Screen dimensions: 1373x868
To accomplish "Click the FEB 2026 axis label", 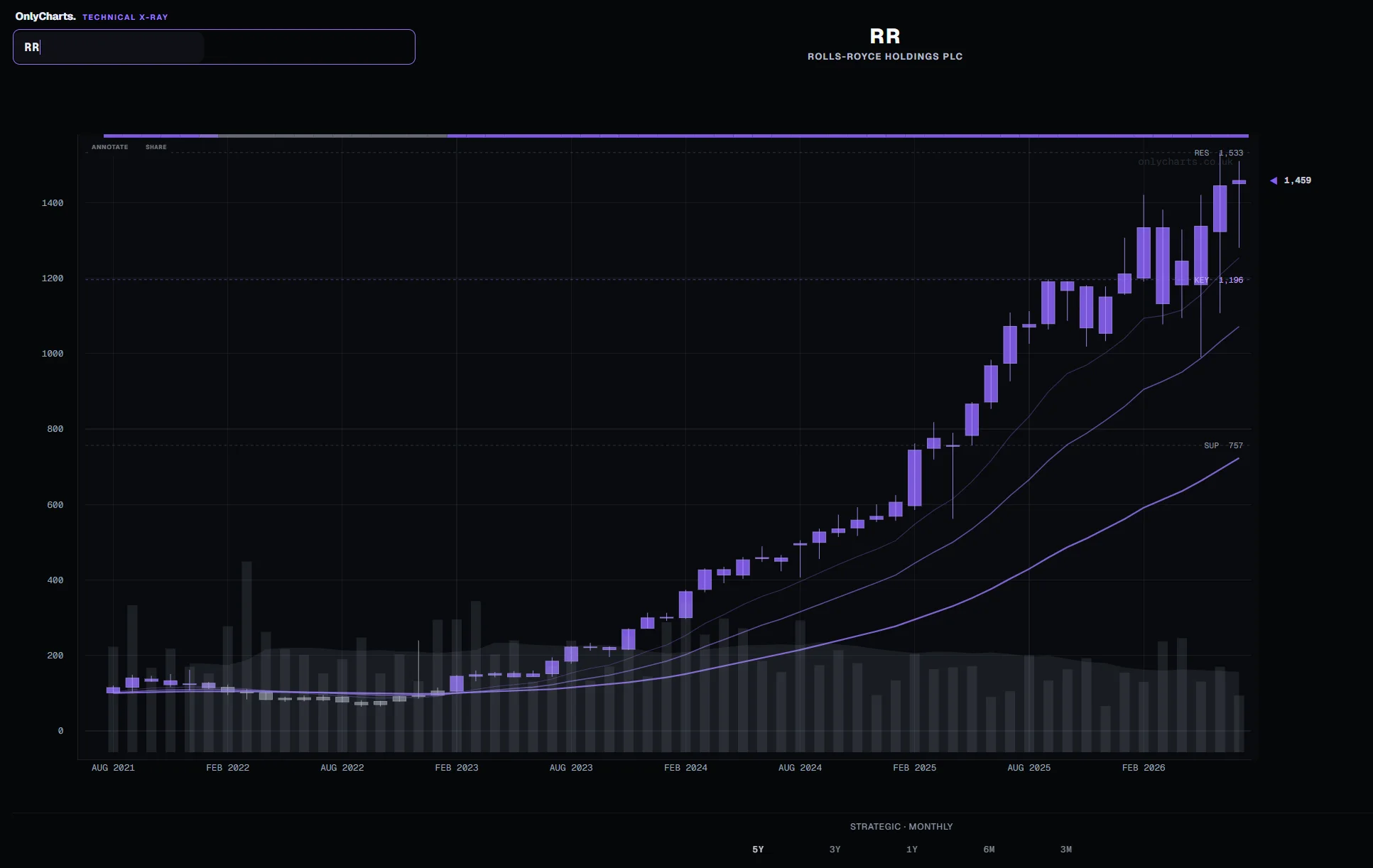I will 1144,768.
